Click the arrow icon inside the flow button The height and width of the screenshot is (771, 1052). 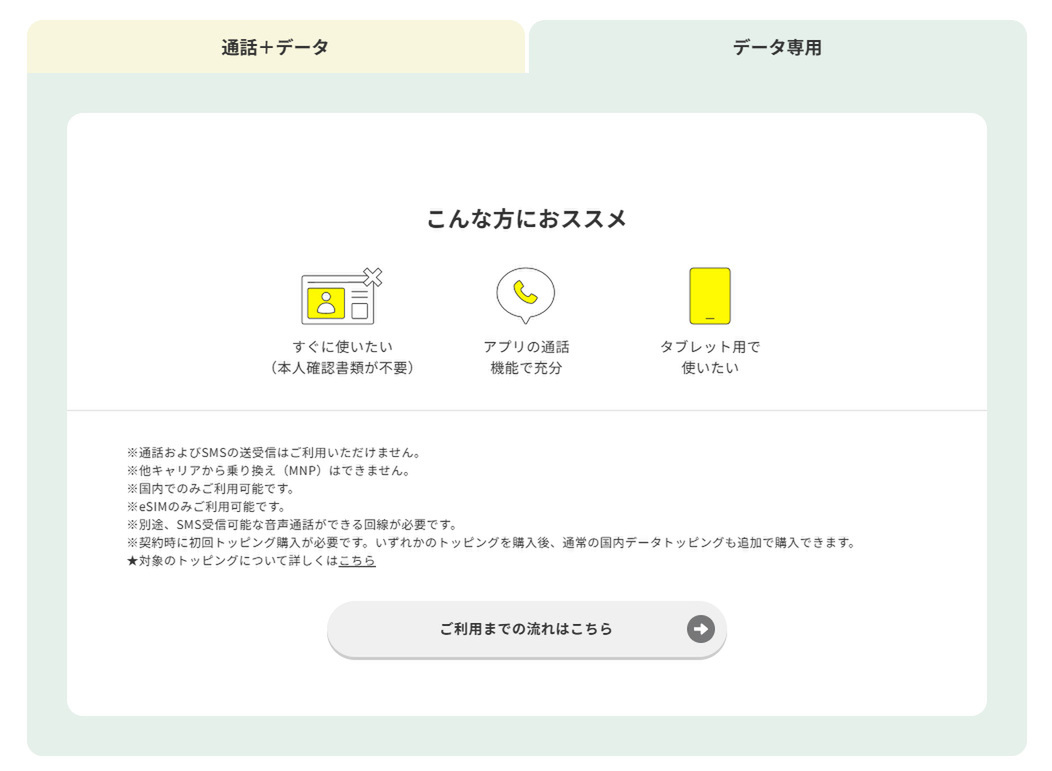point(701,628)
